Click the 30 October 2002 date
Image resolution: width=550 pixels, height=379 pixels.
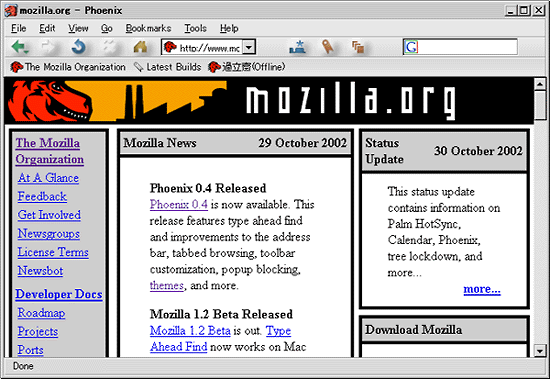click(478, 151)
